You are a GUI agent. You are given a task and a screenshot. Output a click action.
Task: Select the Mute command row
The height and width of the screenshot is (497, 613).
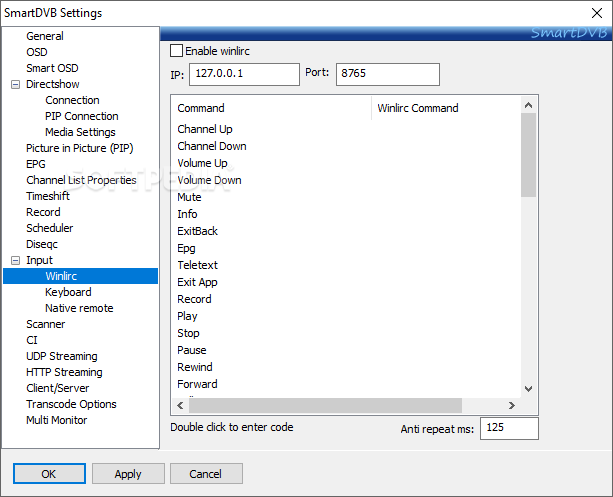click(x=189, y=197)
